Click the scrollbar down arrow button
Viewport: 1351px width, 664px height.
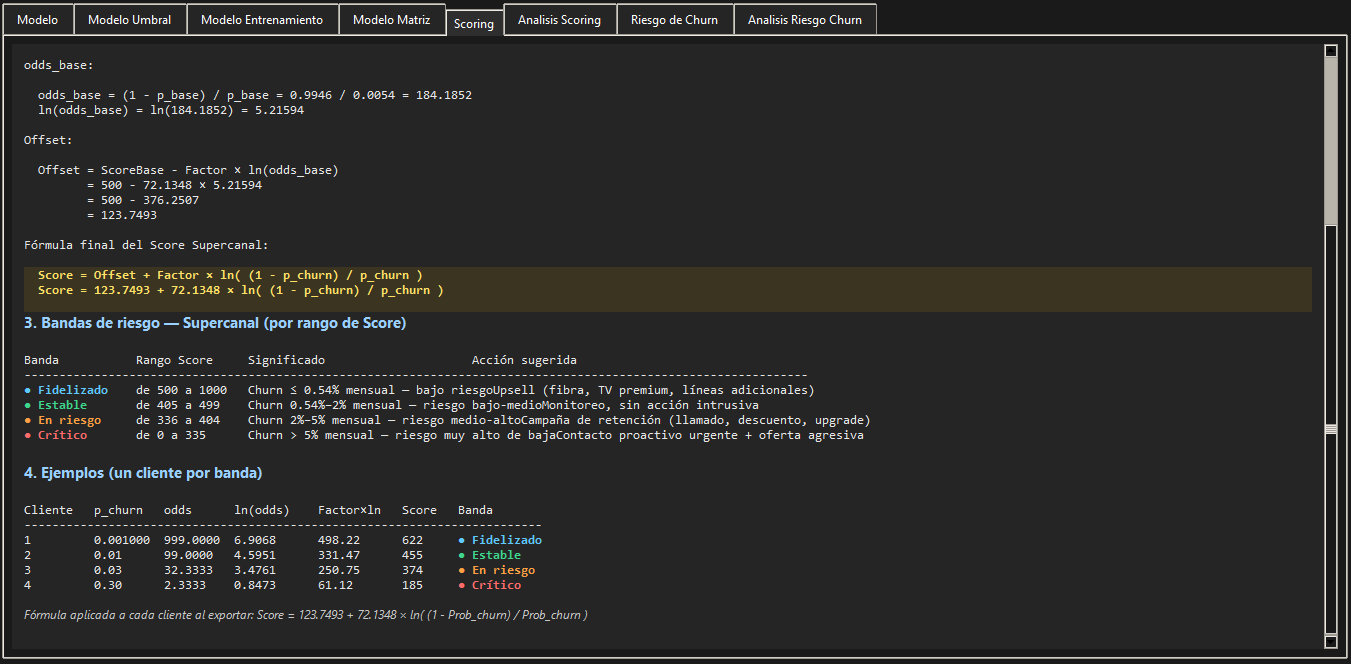click(x=1330, y=641)
